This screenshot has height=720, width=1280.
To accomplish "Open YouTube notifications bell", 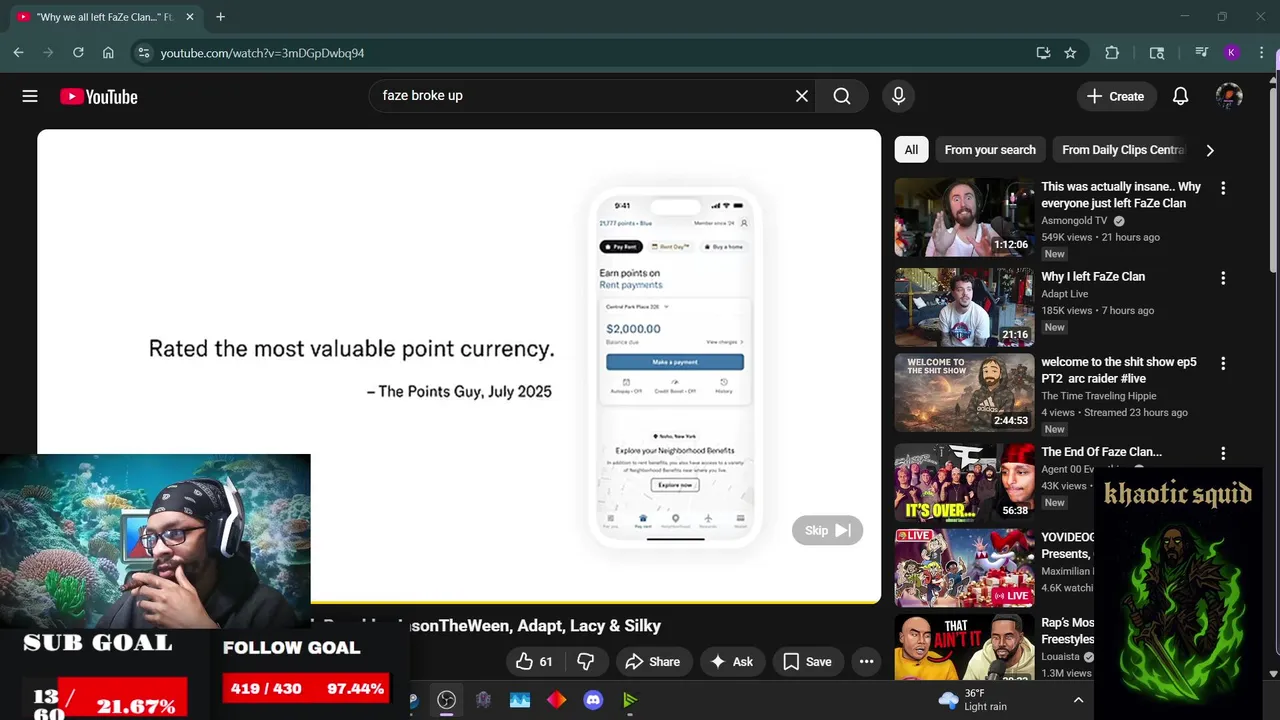I will [x=1180, y=96].
